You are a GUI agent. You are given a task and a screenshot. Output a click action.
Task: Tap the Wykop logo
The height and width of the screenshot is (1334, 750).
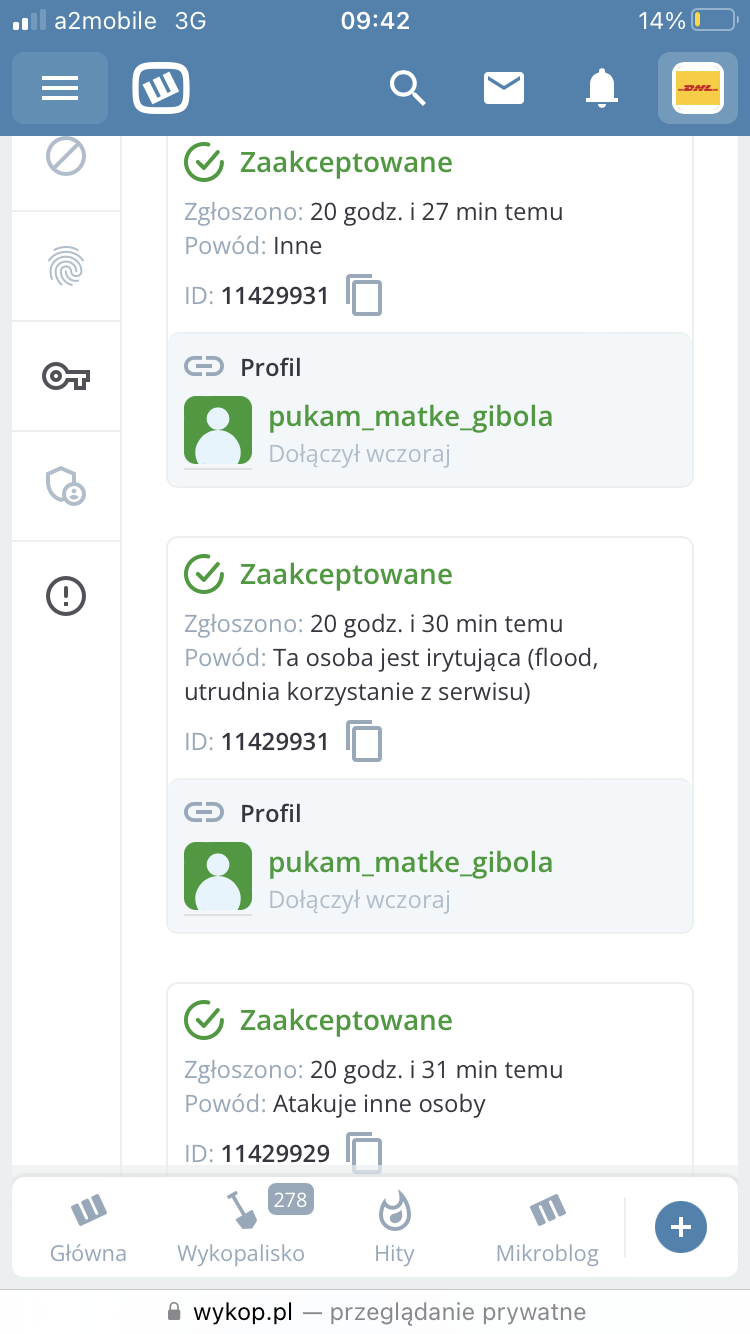pos(161,88)
